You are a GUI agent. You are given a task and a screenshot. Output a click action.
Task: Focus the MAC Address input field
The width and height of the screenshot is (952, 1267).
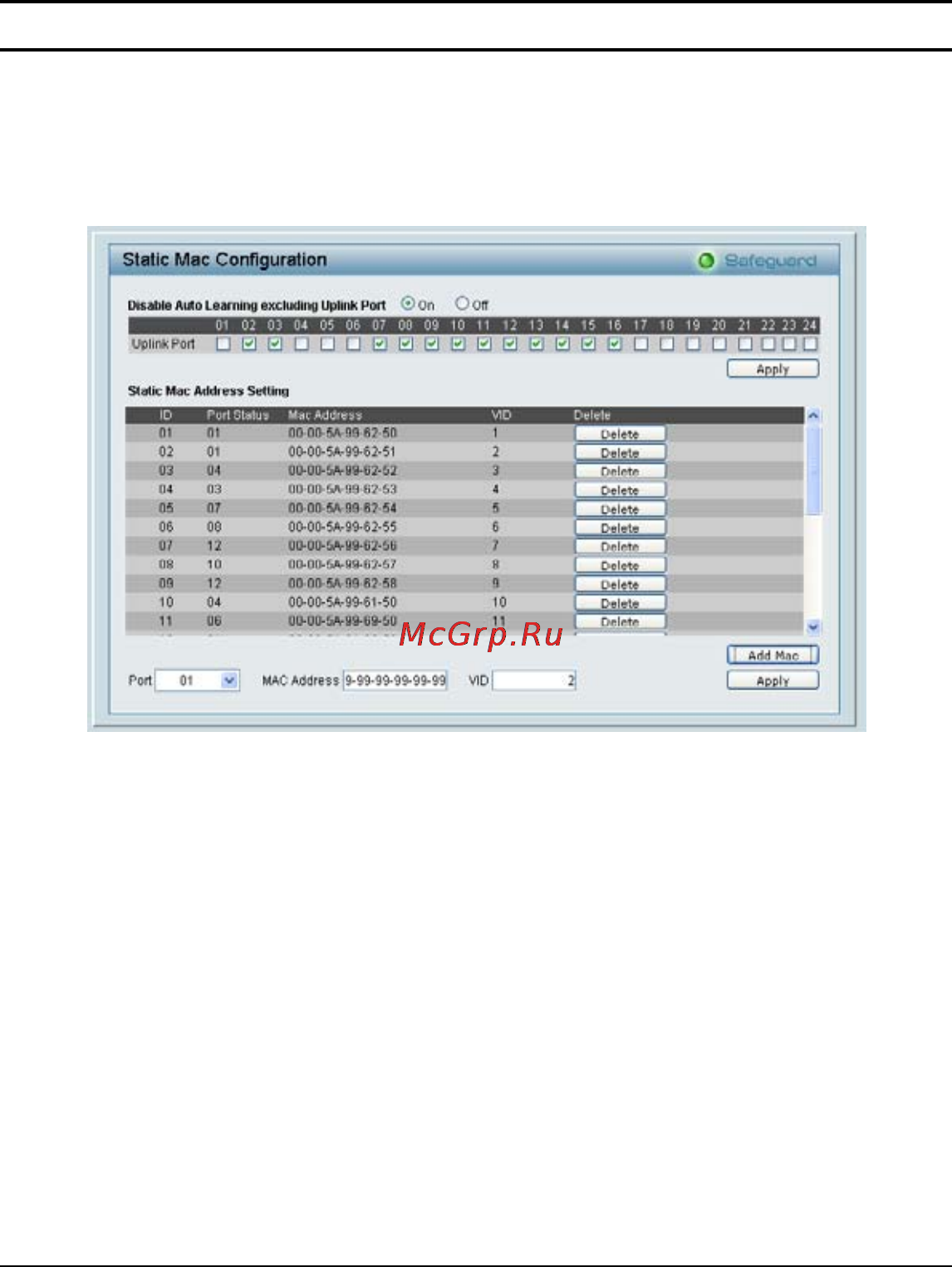pos(395,680)
